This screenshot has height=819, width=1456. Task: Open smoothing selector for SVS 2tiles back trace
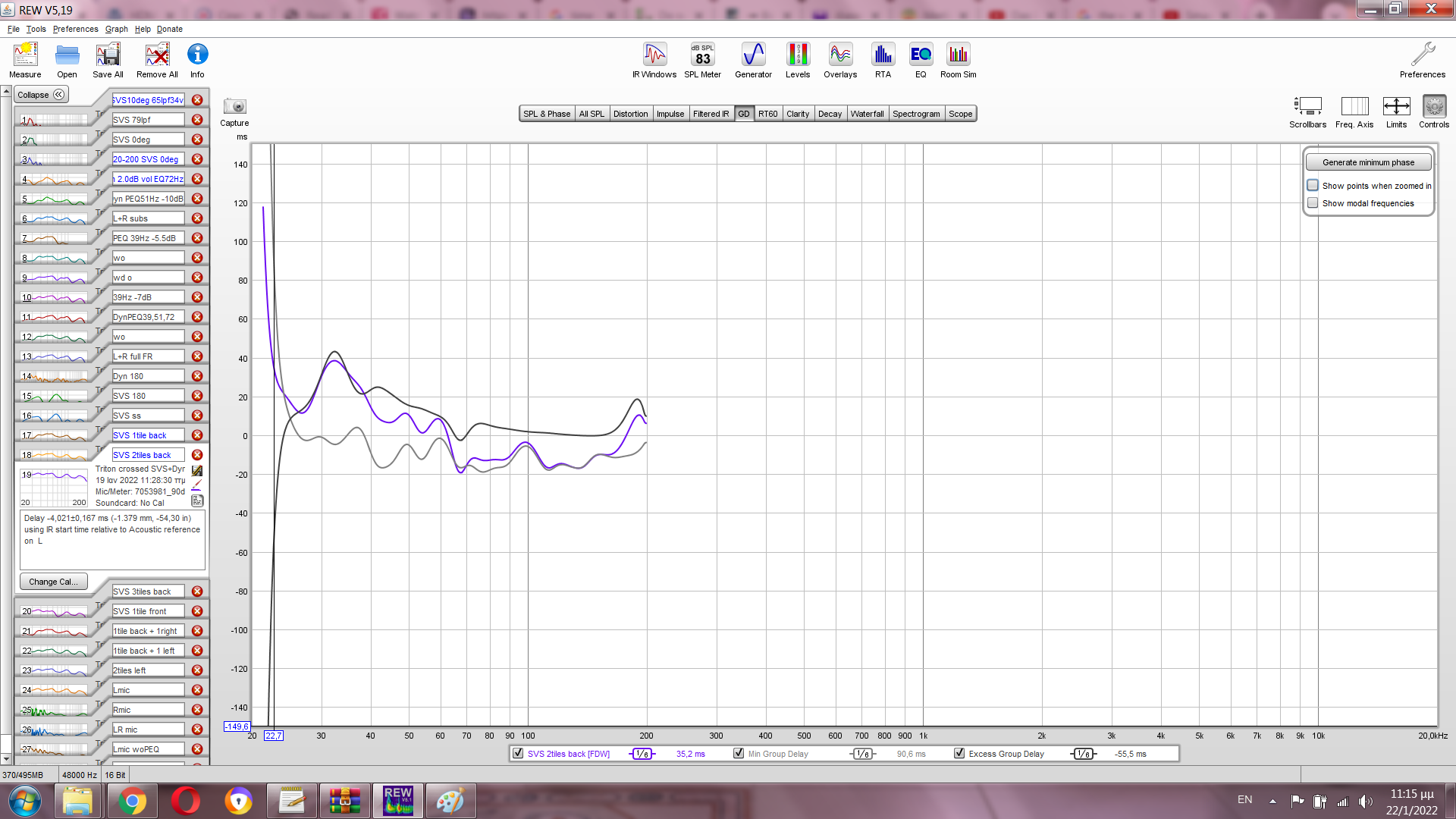pos(642,754)
